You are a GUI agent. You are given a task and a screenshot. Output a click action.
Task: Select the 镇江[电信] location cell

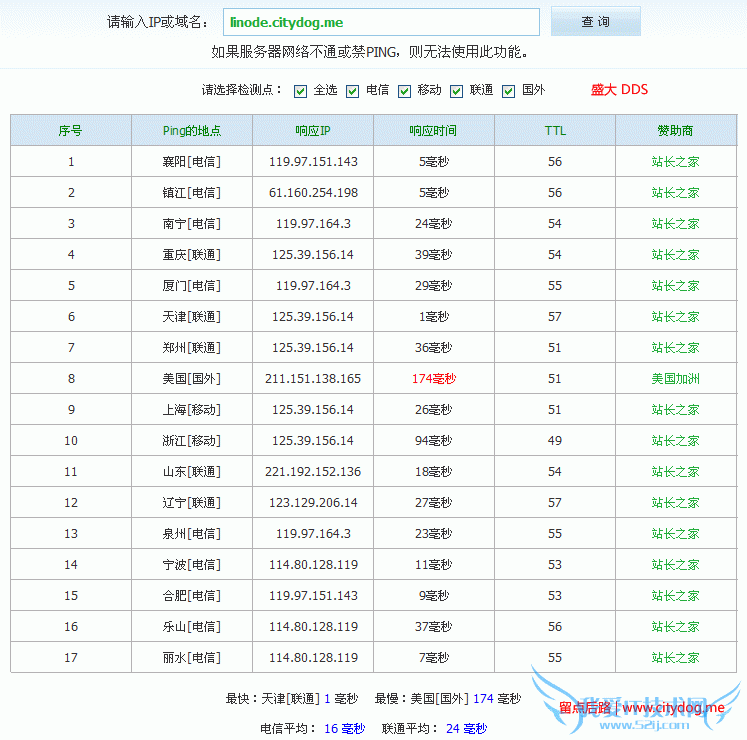coord(192,193)
